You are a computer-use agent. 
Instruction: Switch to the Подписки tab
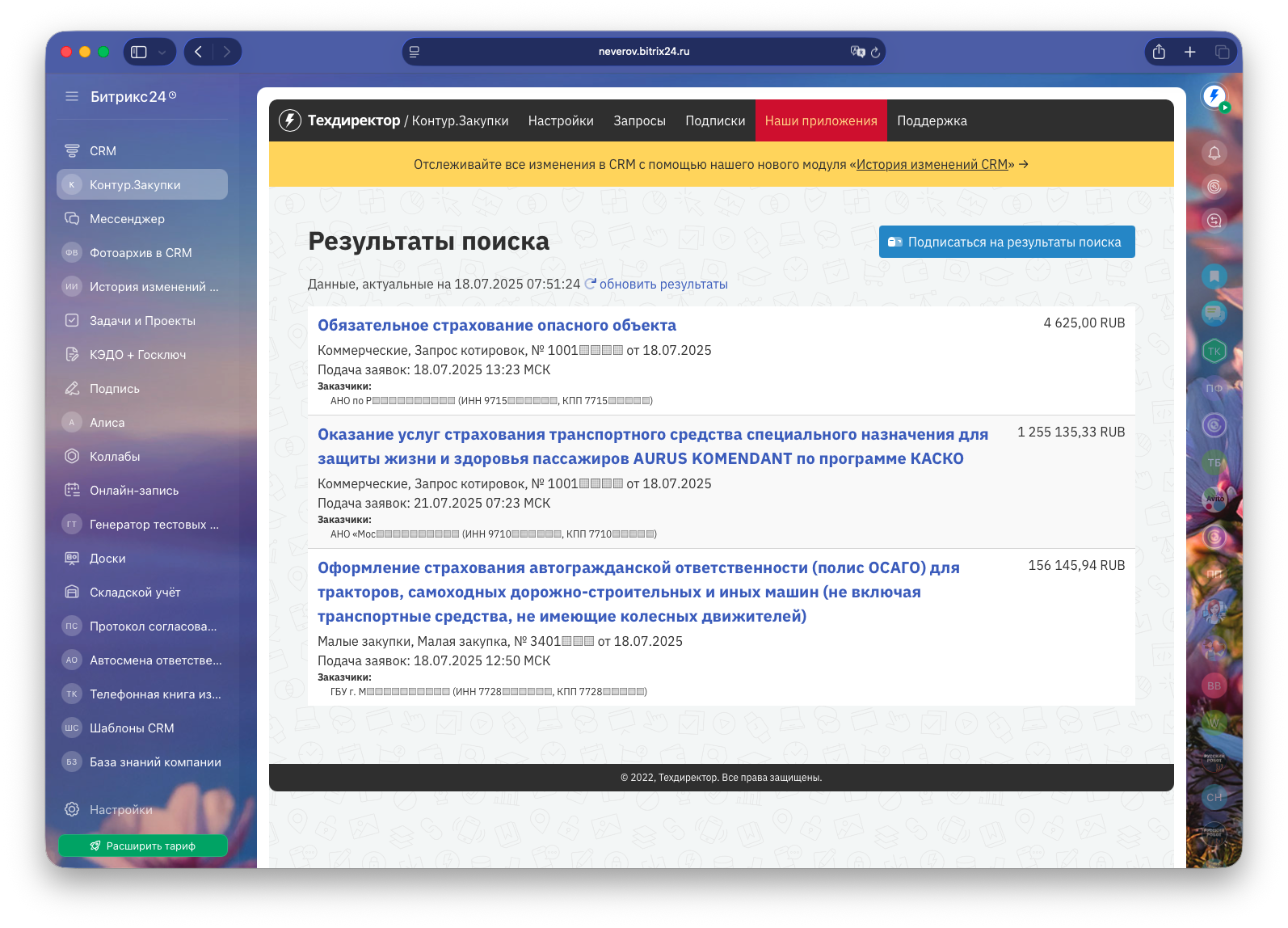point(715,120)
